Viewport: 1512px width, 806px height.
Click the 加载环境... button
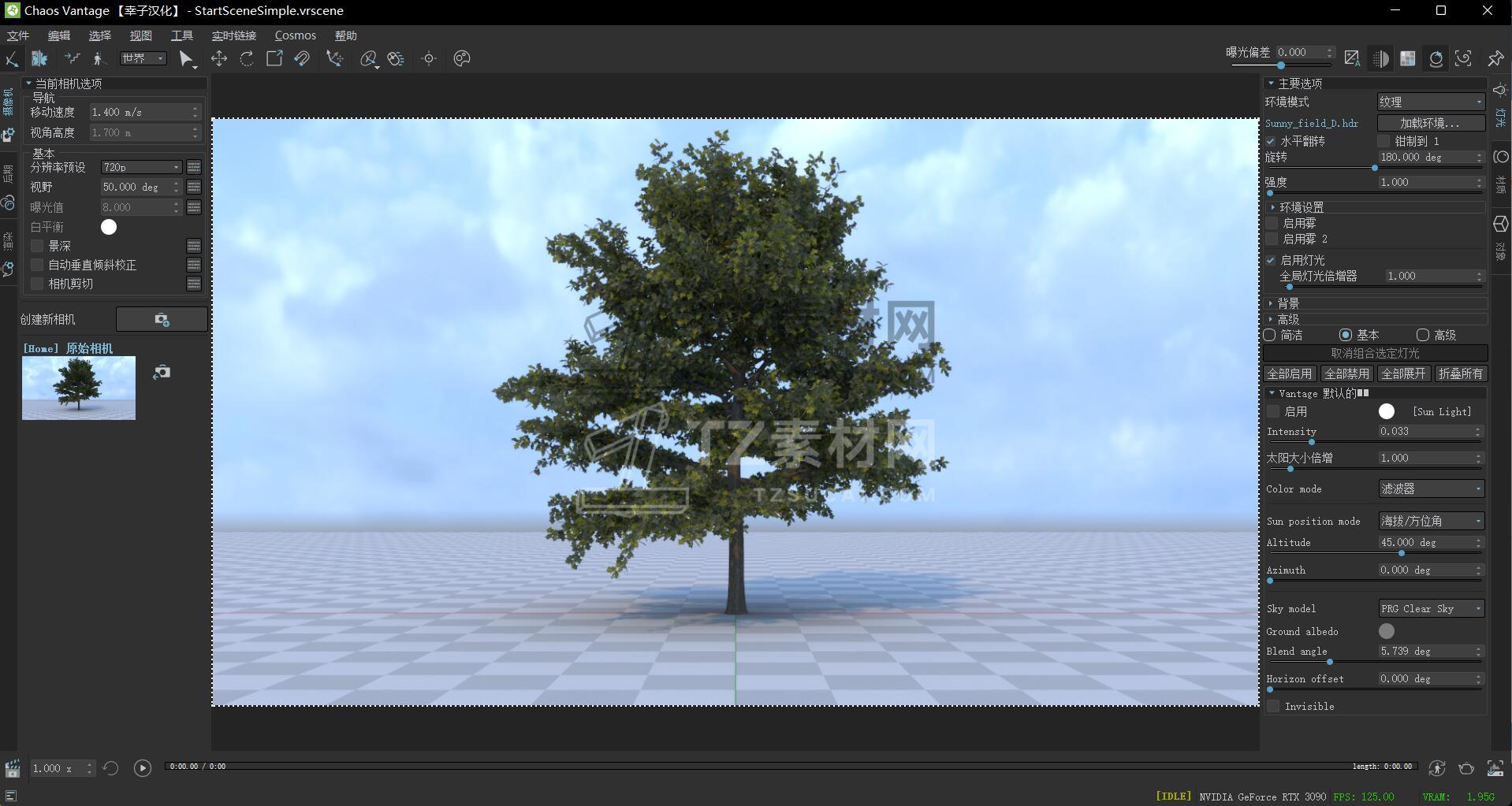(x=1431, y=123)
